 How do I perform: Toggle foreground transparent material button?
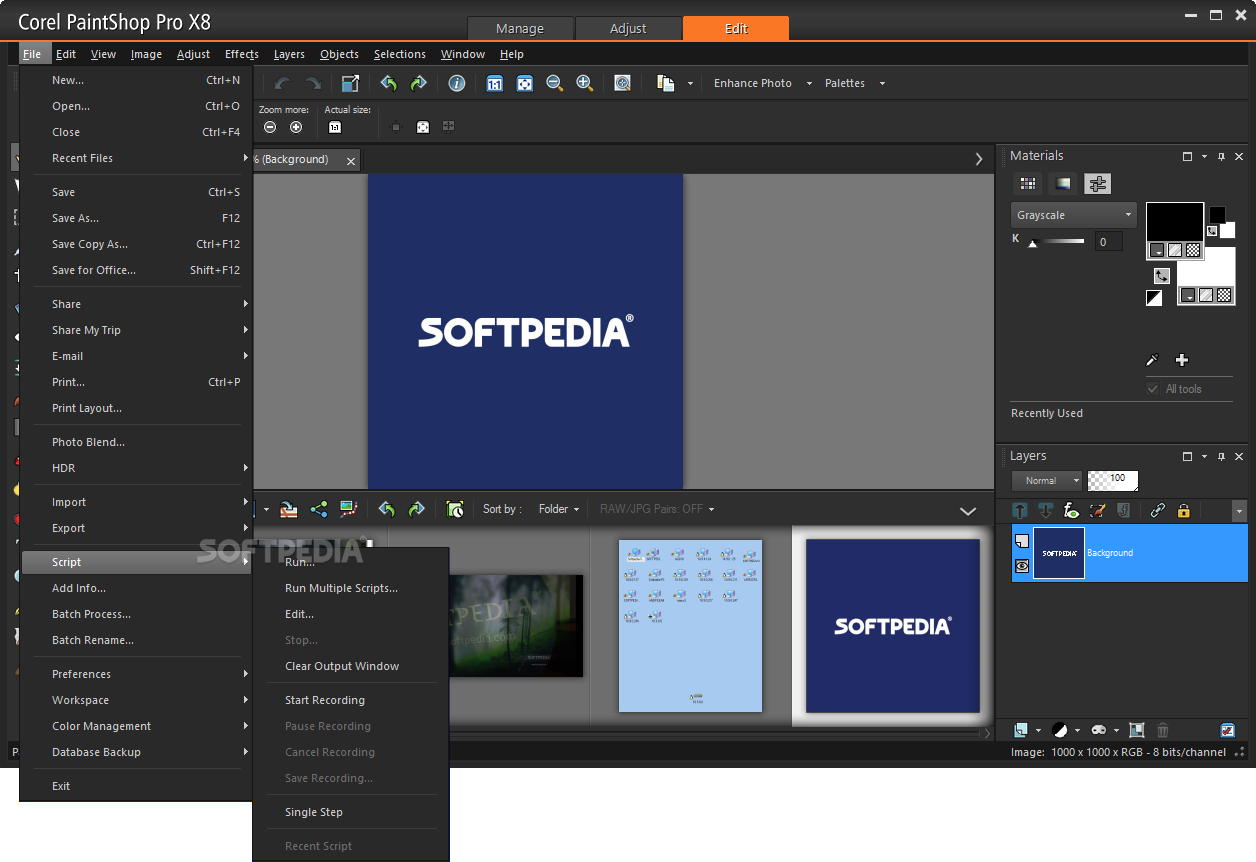tap(1193, 250)
